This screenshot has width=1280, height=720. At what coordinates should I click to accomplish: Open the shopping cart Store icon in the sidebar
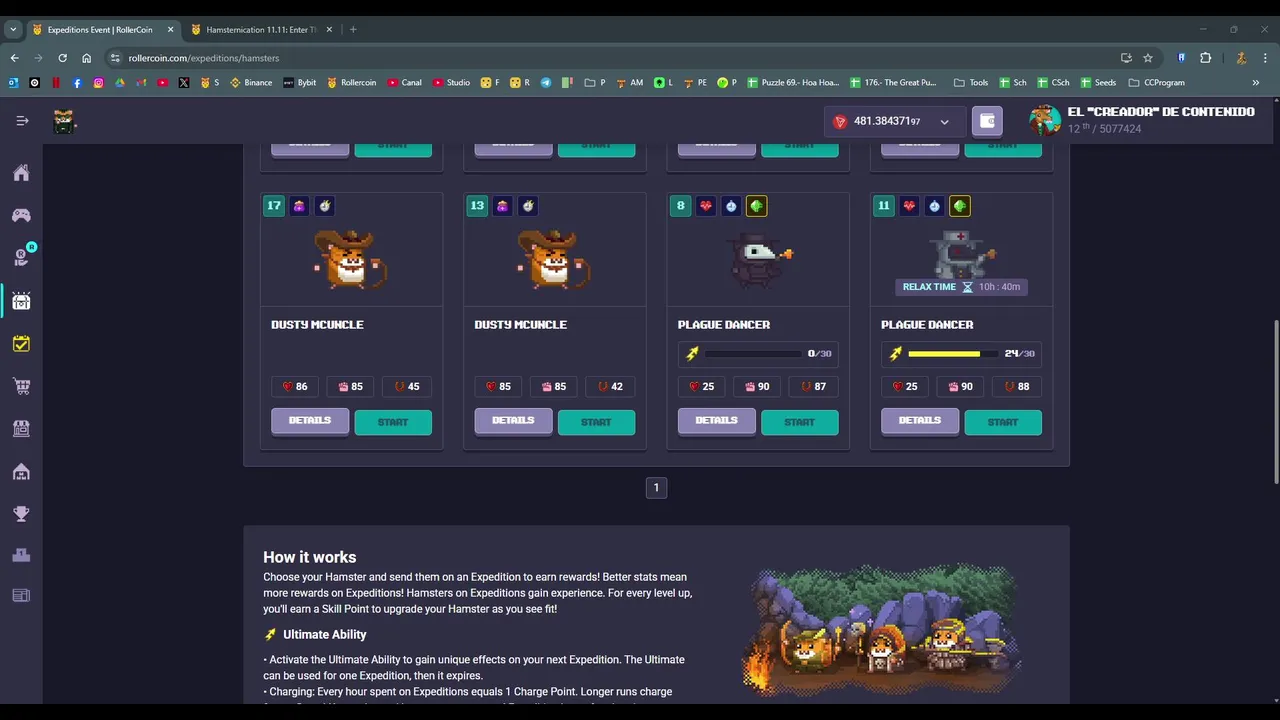(21, 386)
